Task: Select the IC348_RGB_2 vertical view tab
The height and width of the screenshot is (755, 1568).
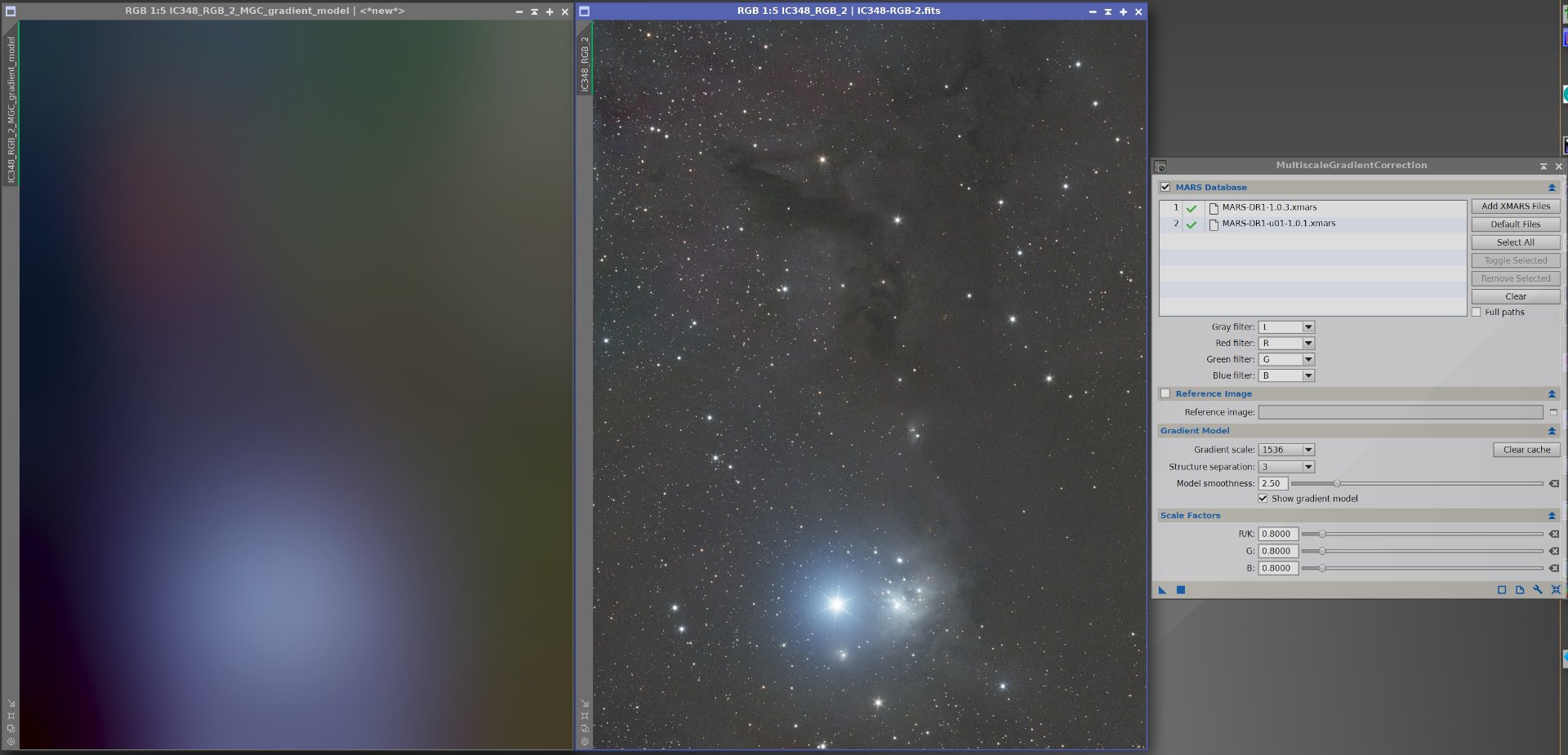Action: tap(585, 63)
